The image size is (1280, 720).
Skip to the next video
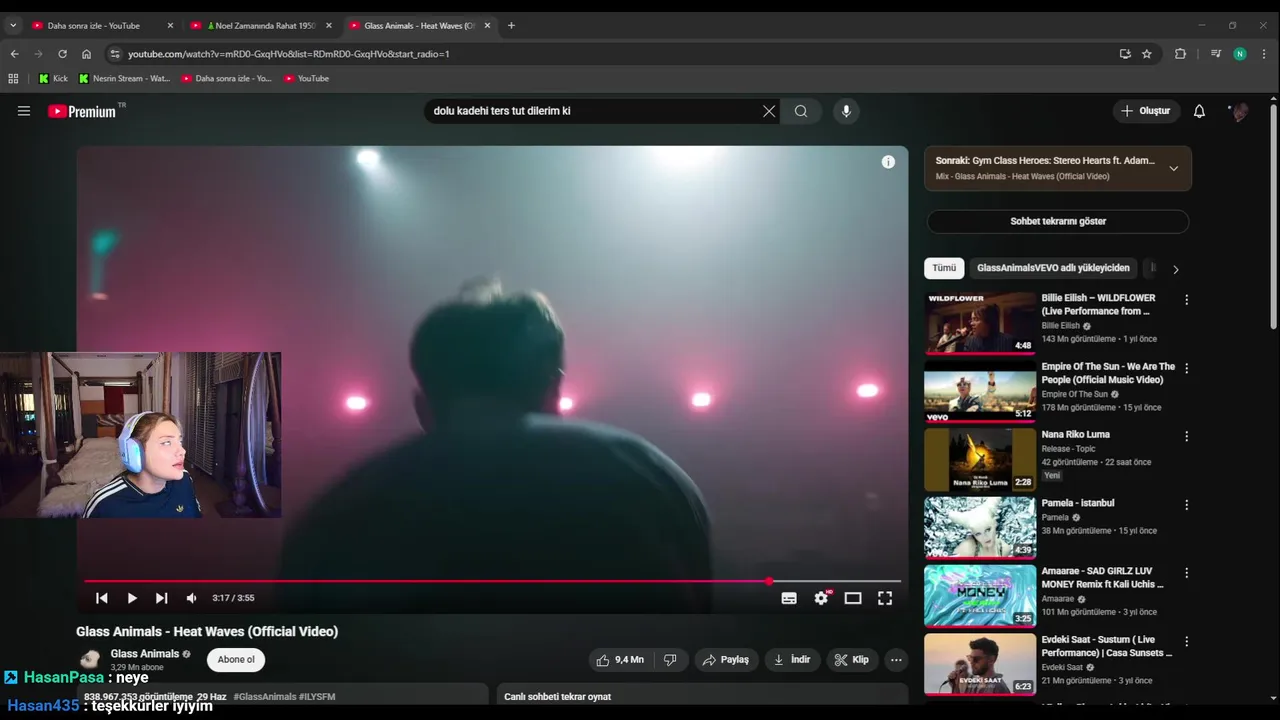(x=161, y=598)
